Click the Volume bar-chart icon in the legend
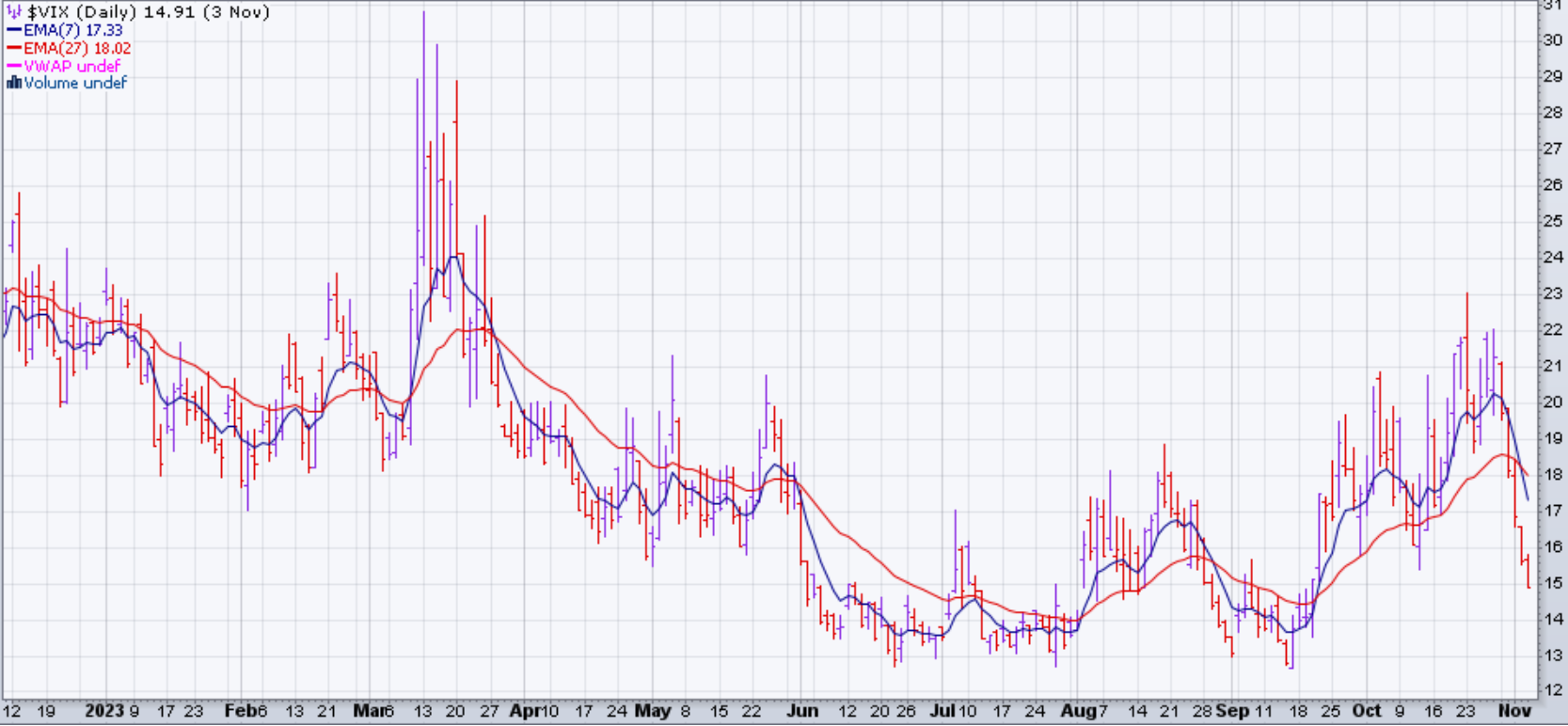The height and width of the screenshot is (726, 1568). (x=13, y=83)
